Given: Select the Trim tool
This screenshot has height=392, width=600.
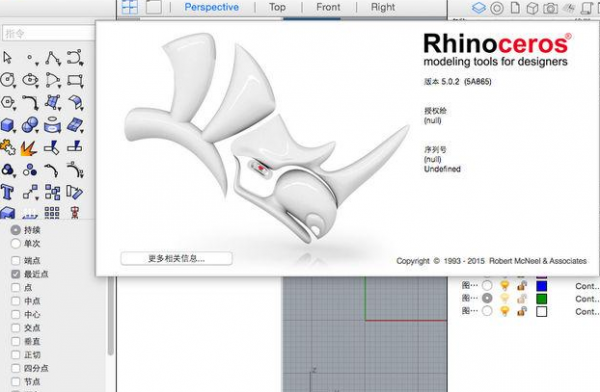Looking at the screenshot, I should pos(52,147).
